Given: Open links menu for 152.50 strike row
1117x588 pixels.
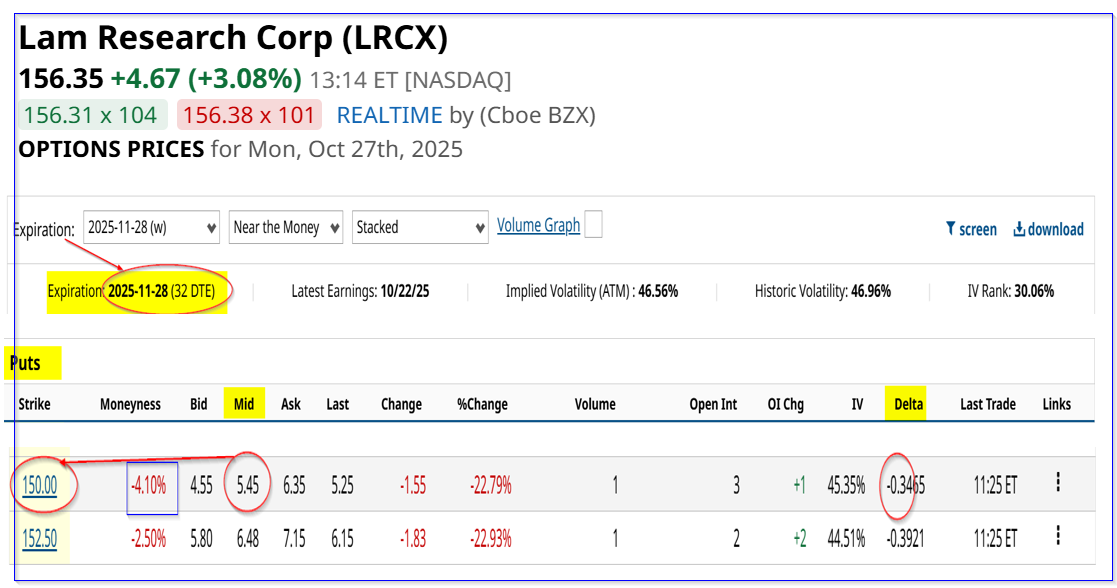Looking at the screenshot, I should coord(1057,538).
